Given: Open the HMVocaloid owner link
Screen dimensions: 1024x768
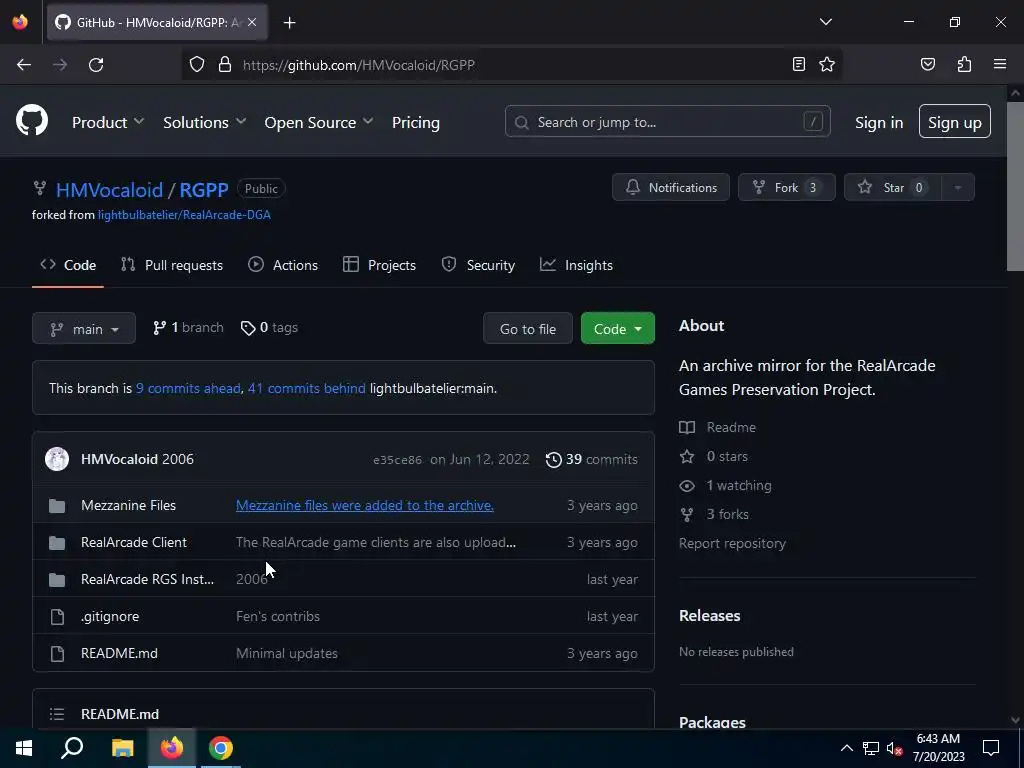Looking at the screenshot, I should coord(110,190).
